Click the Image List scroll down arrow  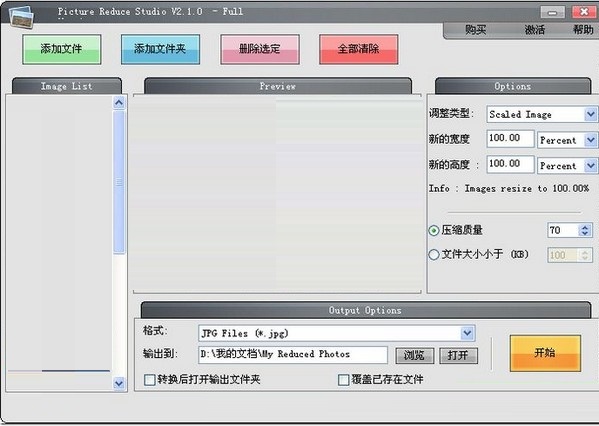tap(119, 383)
